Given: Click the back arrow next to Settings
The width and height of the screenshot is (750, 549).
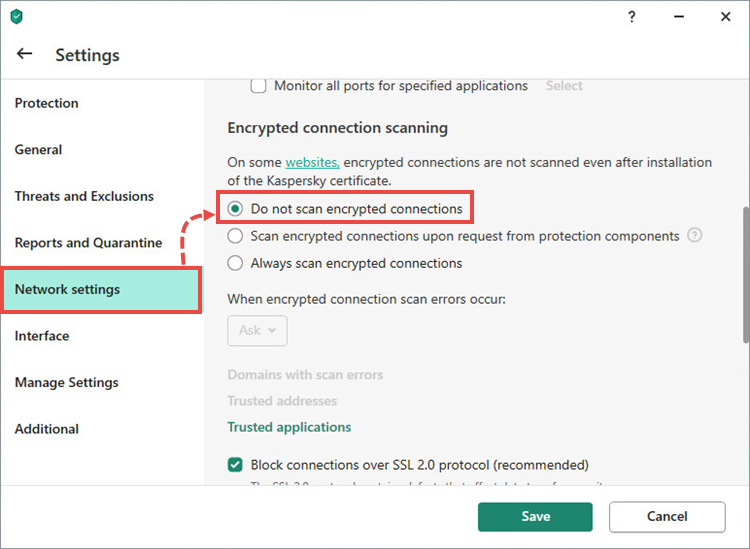Looking at the screenshot, I should [x=24, y=54].
